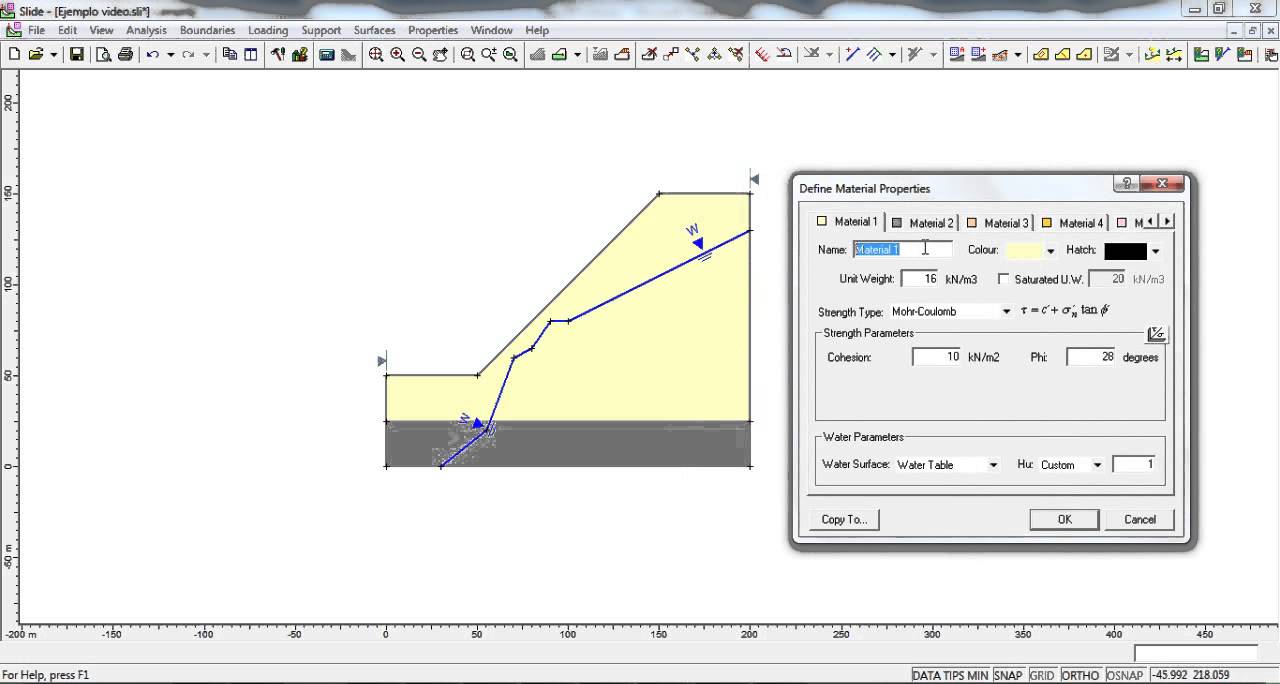Create a new file with New icon
Viewport: 1280px width, 684px height.
pyautogui.click(x=14, y=55)
